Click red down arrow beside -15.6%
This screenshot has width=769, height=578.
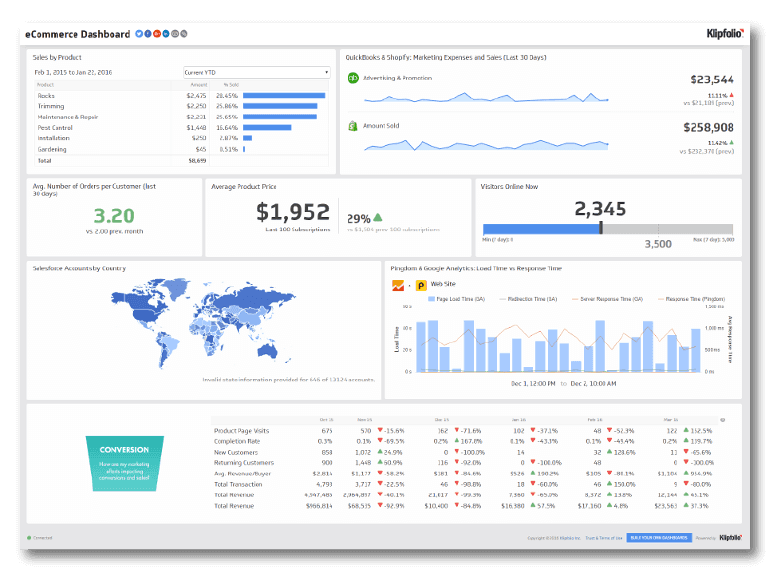[x=380, y=430]
